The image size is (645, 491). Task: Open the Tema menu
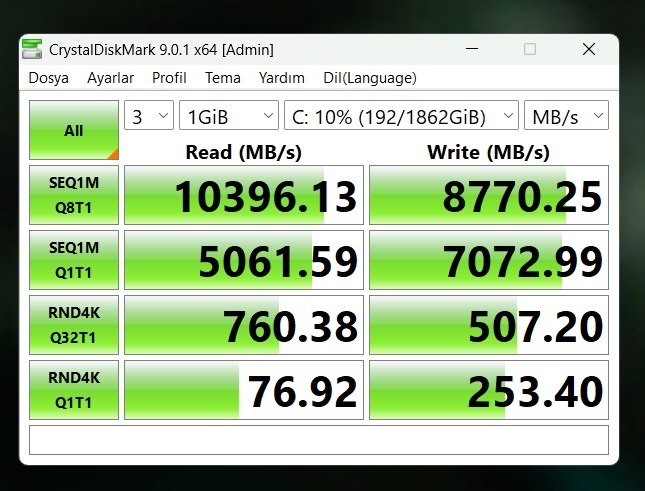223,78
